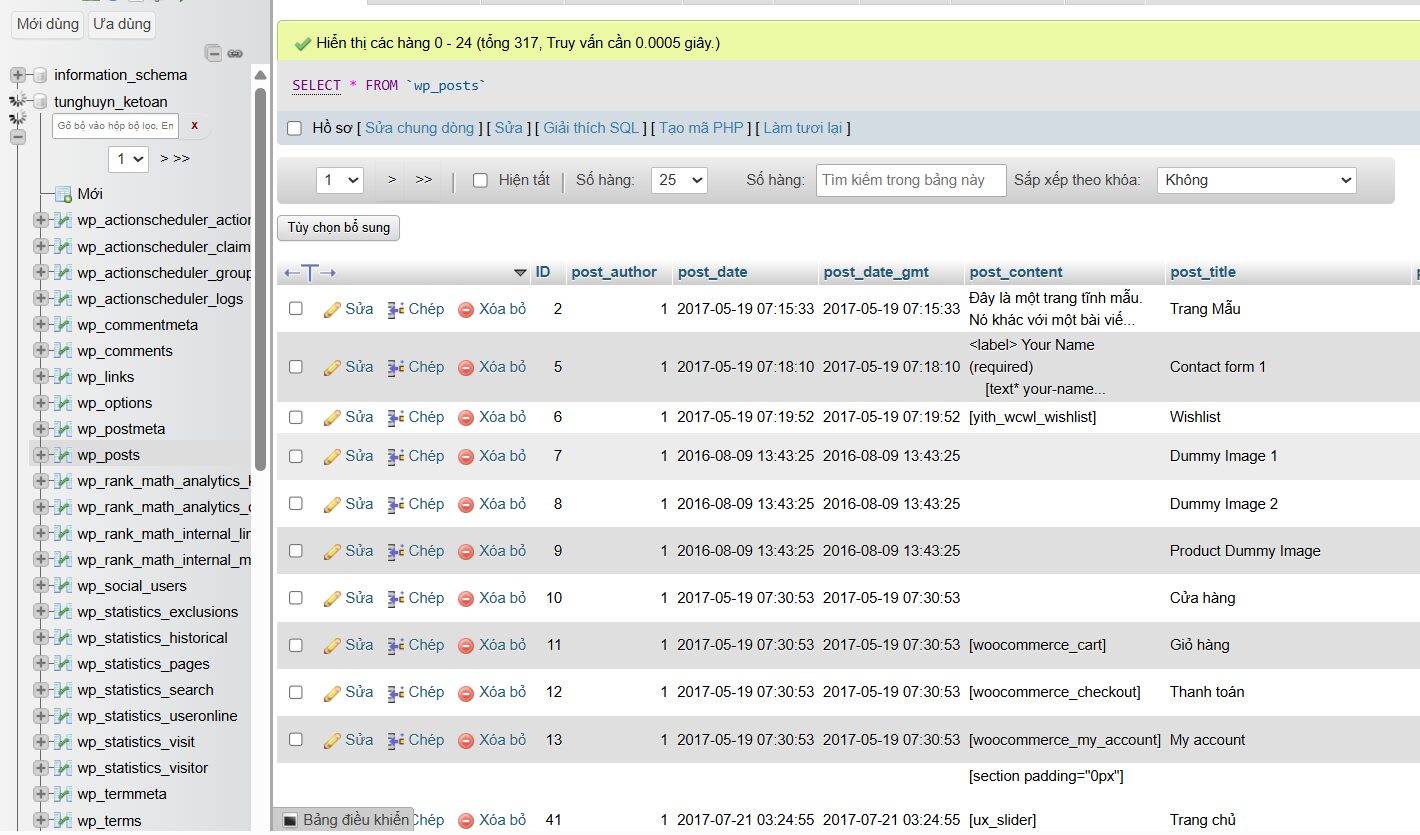This screenshot has height=835, width=1420.
Task: Click the New table icon labeled Mới
Action: (x=63, y=194)
